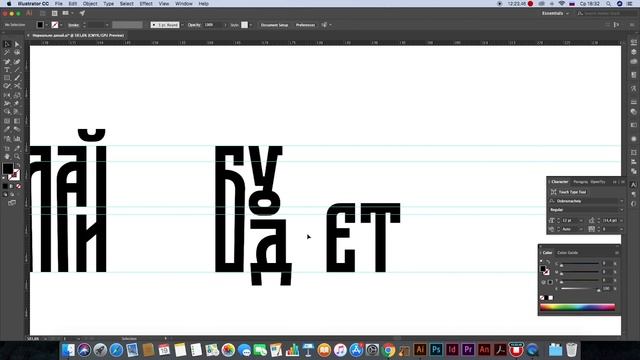The width and height of the screenshot is (640, 360).
Task: Open the Style dropdown in control bar
Action: pos(250,25)
